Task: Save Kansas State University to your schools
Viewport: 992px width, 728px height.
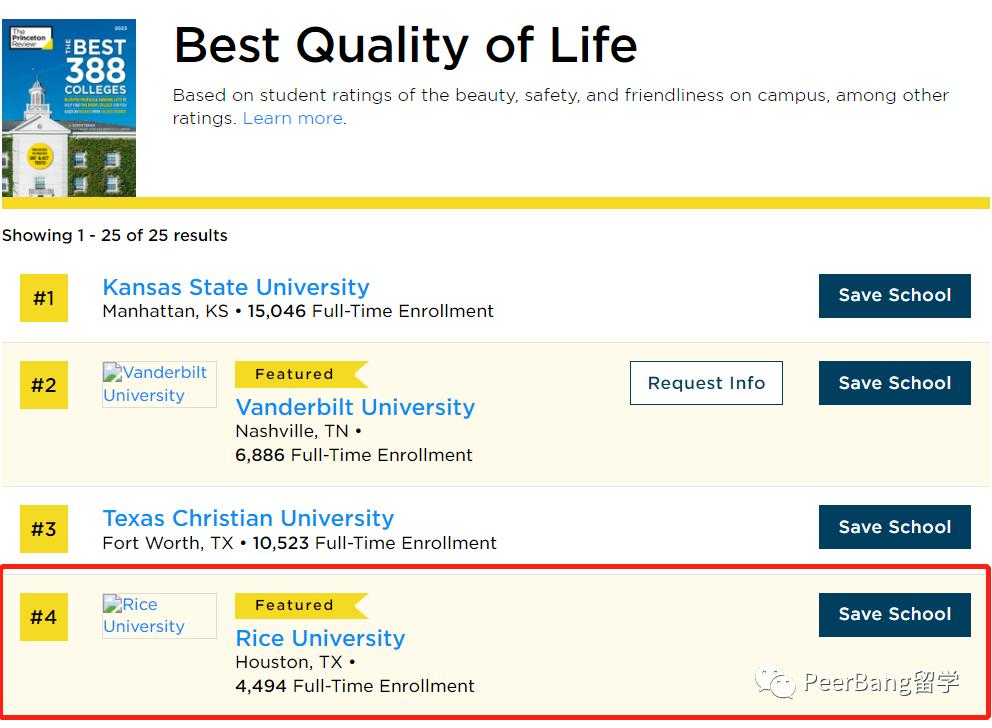Action: pyautogui.click(x=894, y=296)
